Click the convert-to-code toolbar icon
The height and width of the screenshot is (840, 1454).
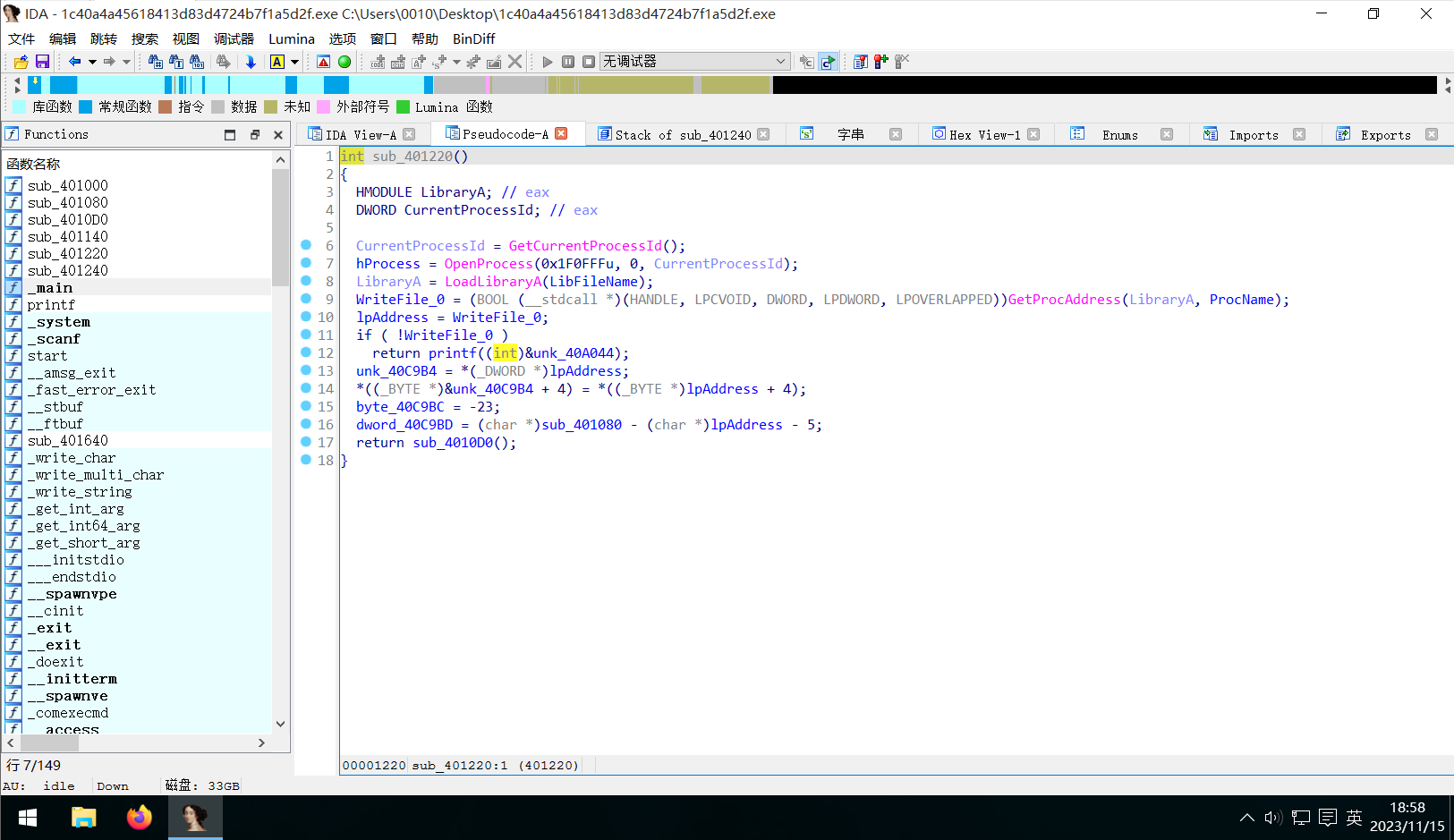coord(378,62)
